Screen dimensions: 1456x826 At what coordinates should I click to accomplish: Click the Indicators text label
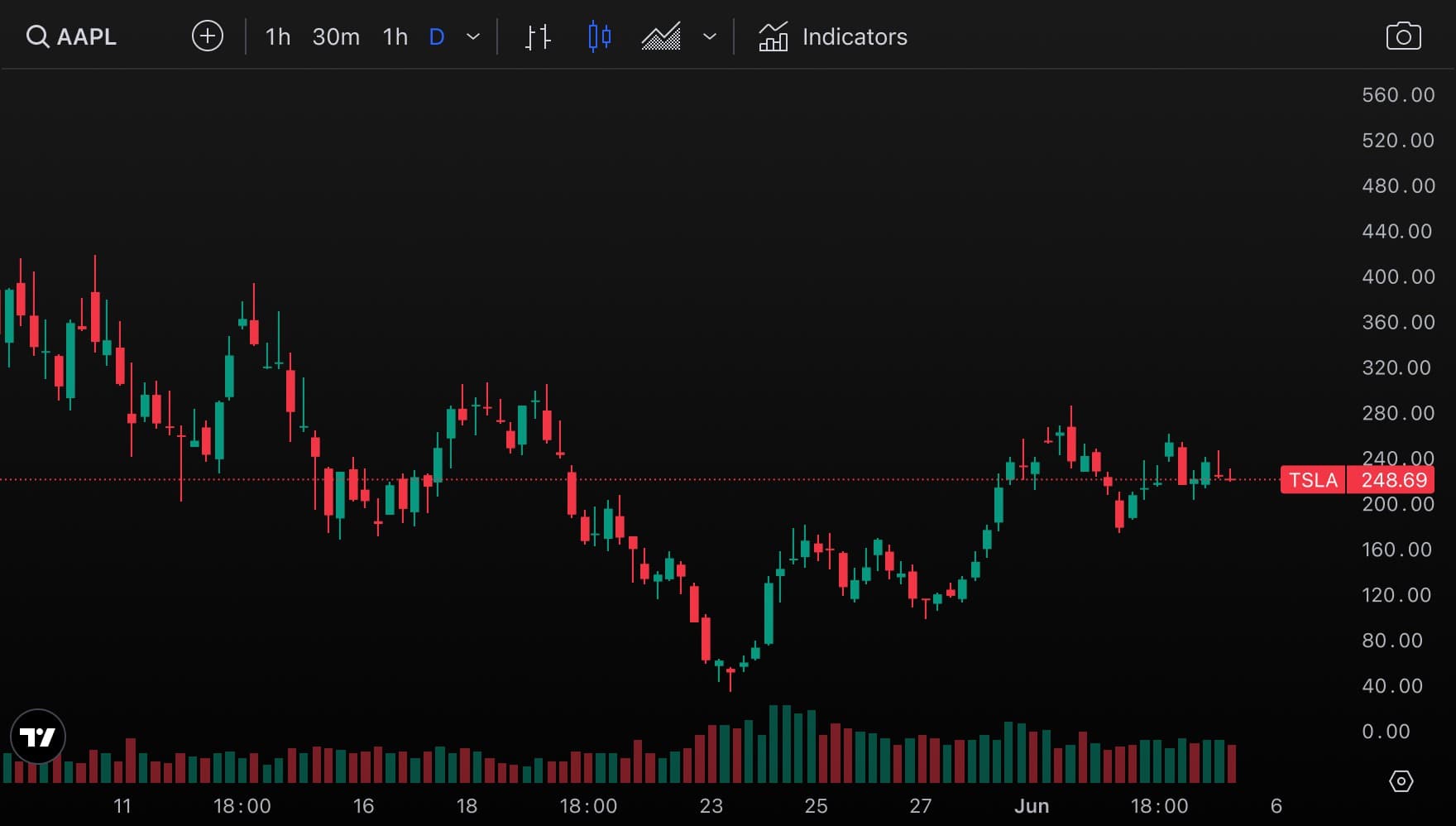(854, 36)
